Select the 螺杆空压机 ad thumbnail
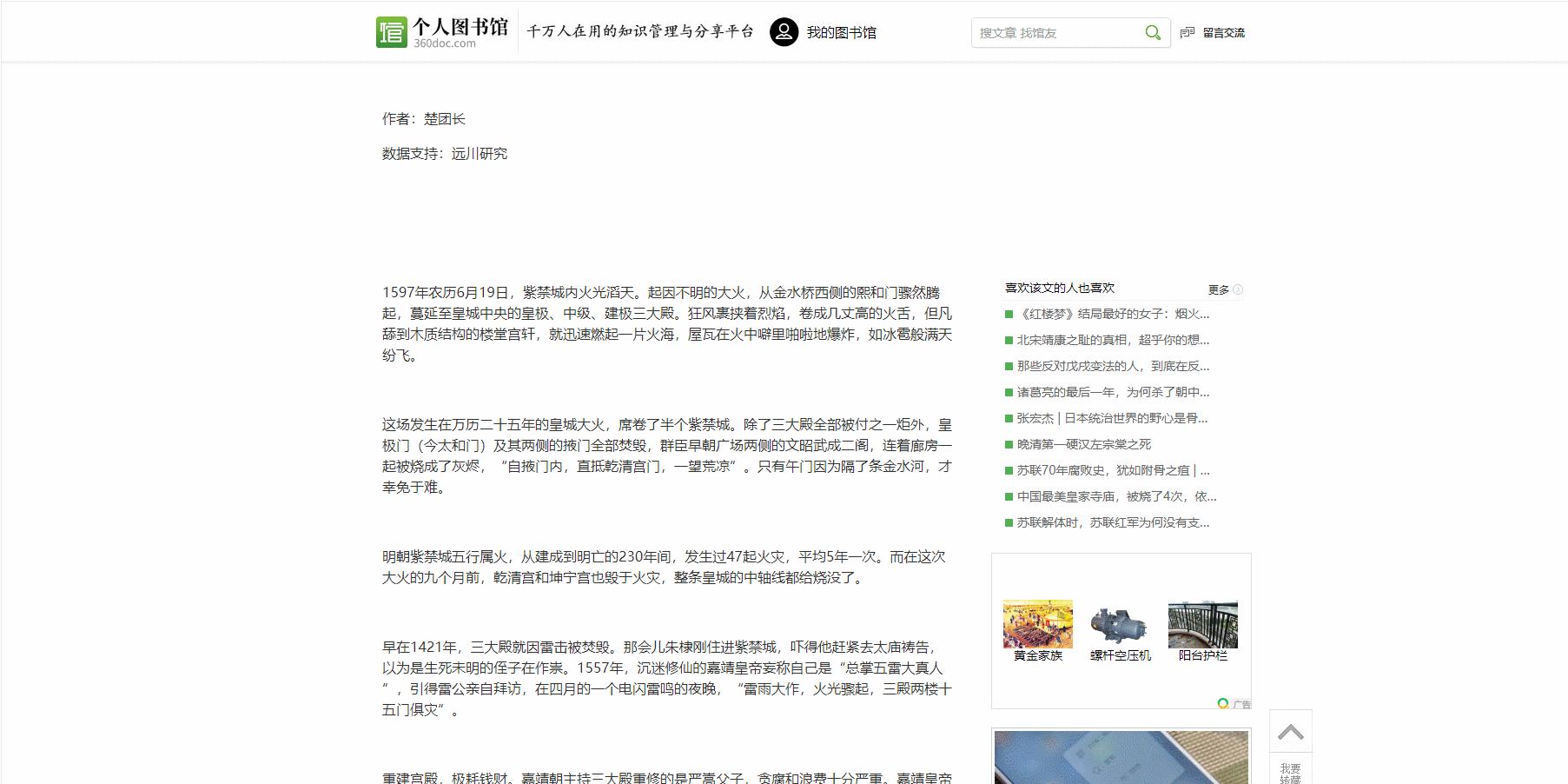 pyautogui.click(x=1120, y=623)
